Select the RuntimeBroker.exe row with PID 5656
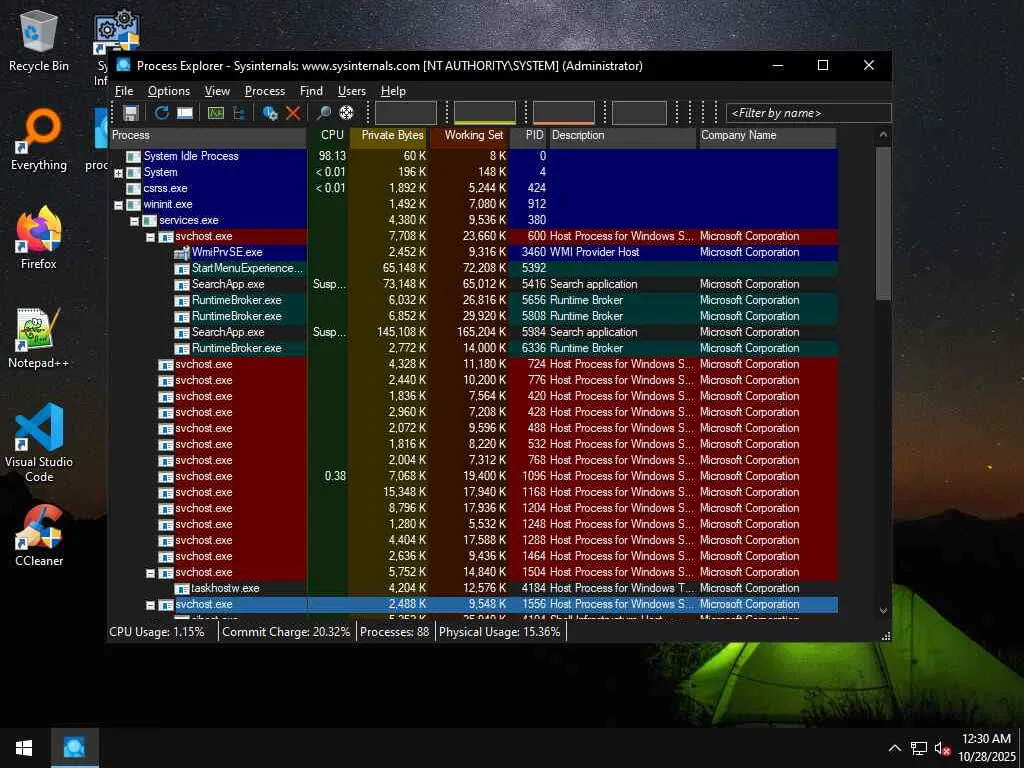 click(x=473, y=300)
